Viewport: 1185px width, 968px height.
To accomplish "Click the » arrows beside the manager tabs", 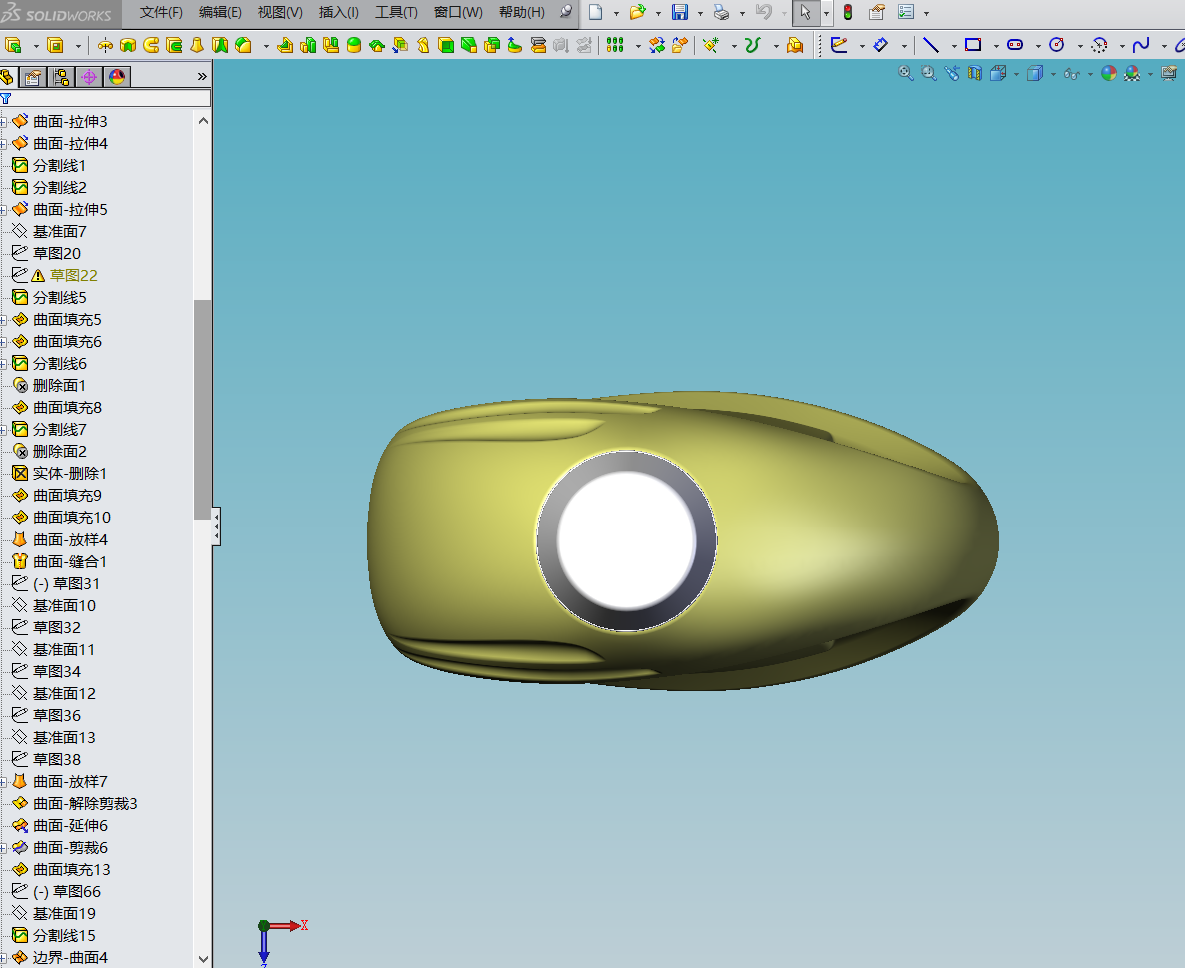I will (202, 76).
